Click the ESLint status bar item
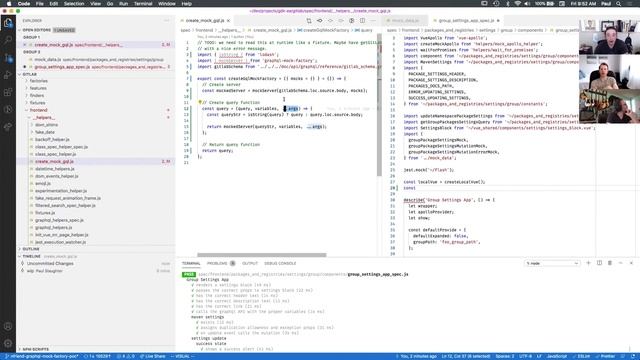Image resolution: width=640 pixels, height=360 pixels. point(582,356)
